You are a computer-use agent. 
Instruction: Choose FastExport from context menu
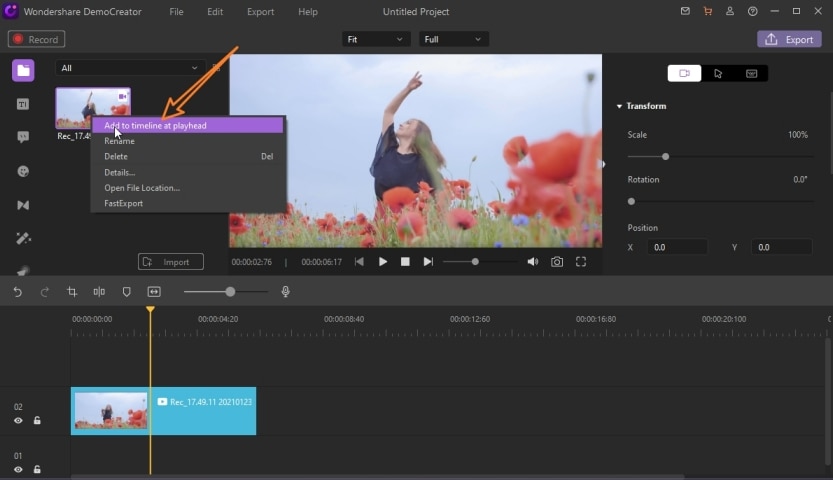(188, 203)
